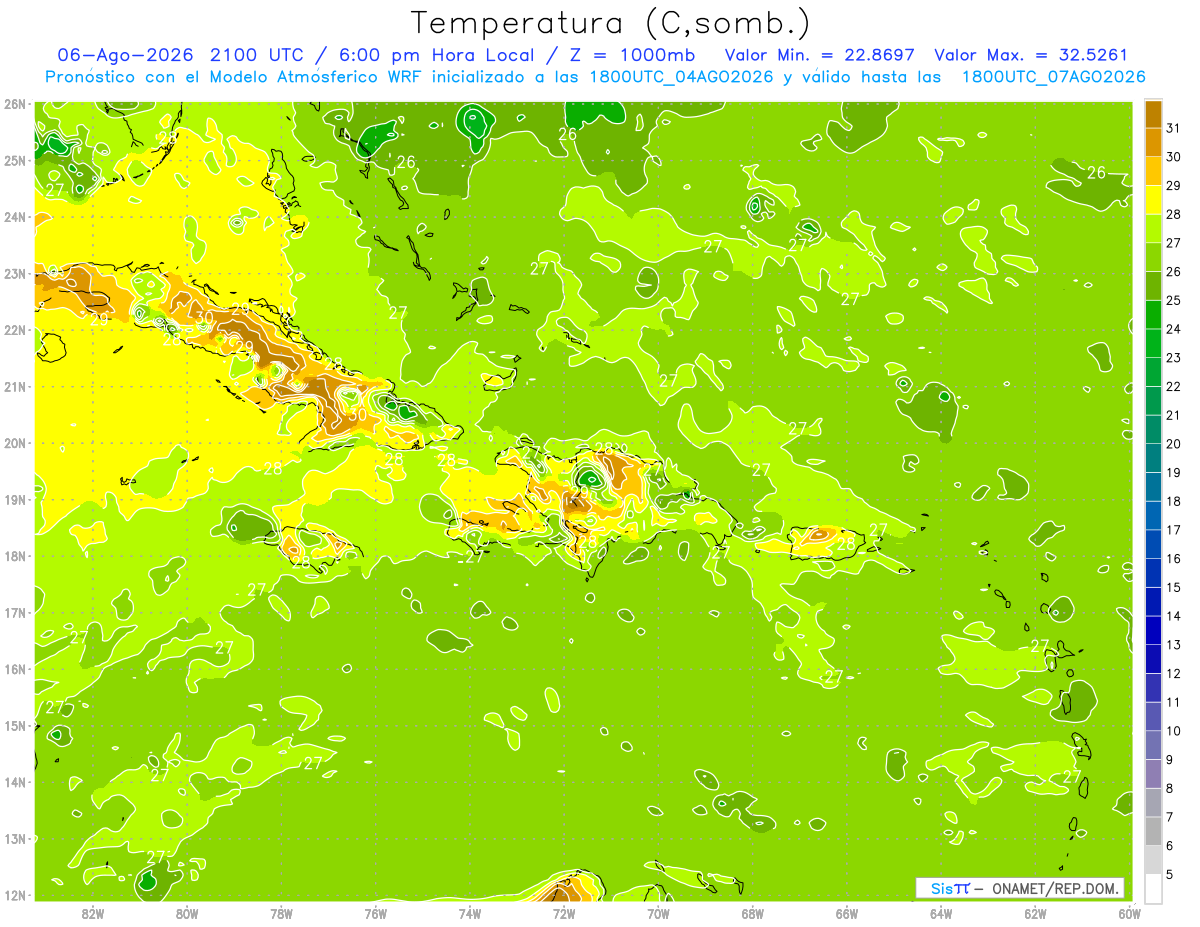This screenshot has height=927, width=1200.
Task: Click the color scale label '15'
Action: pyautogui.click(x=1174, y=587)
